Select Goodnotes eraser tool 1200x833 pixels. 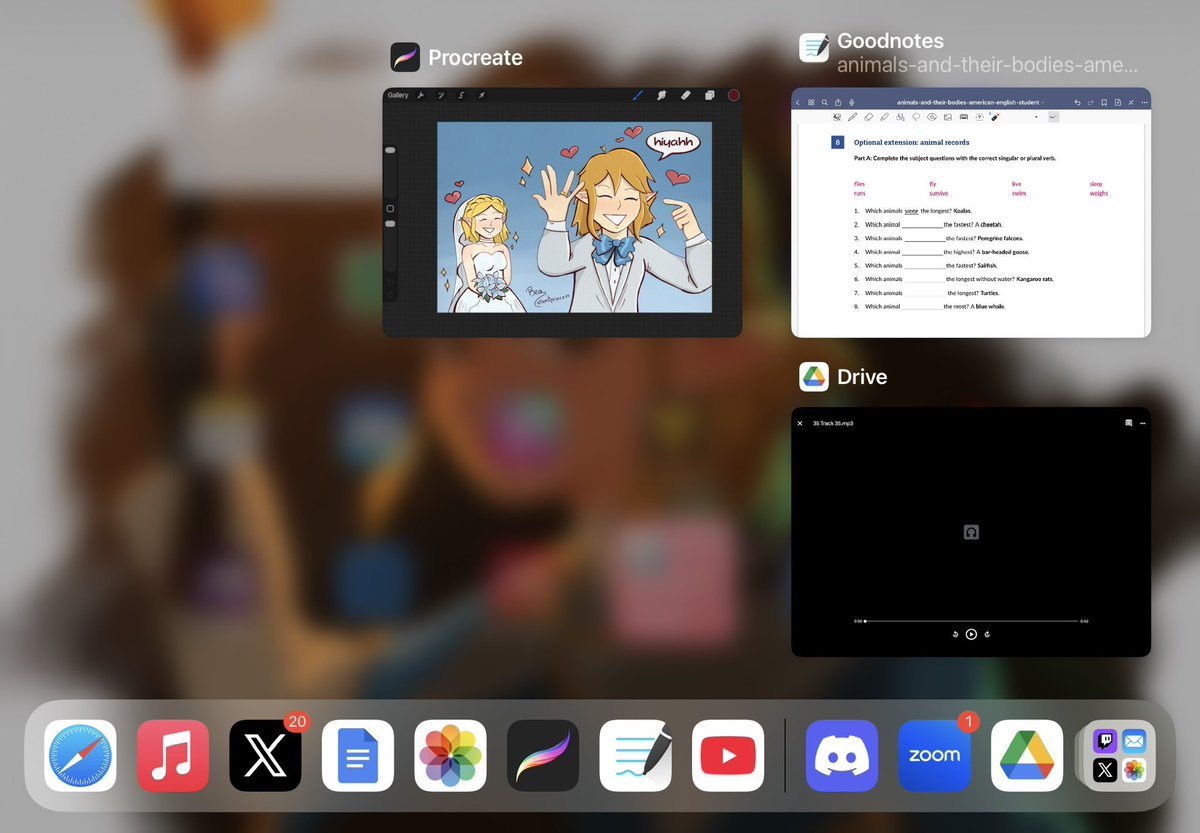pyautogui.click(x=868, y=117)
